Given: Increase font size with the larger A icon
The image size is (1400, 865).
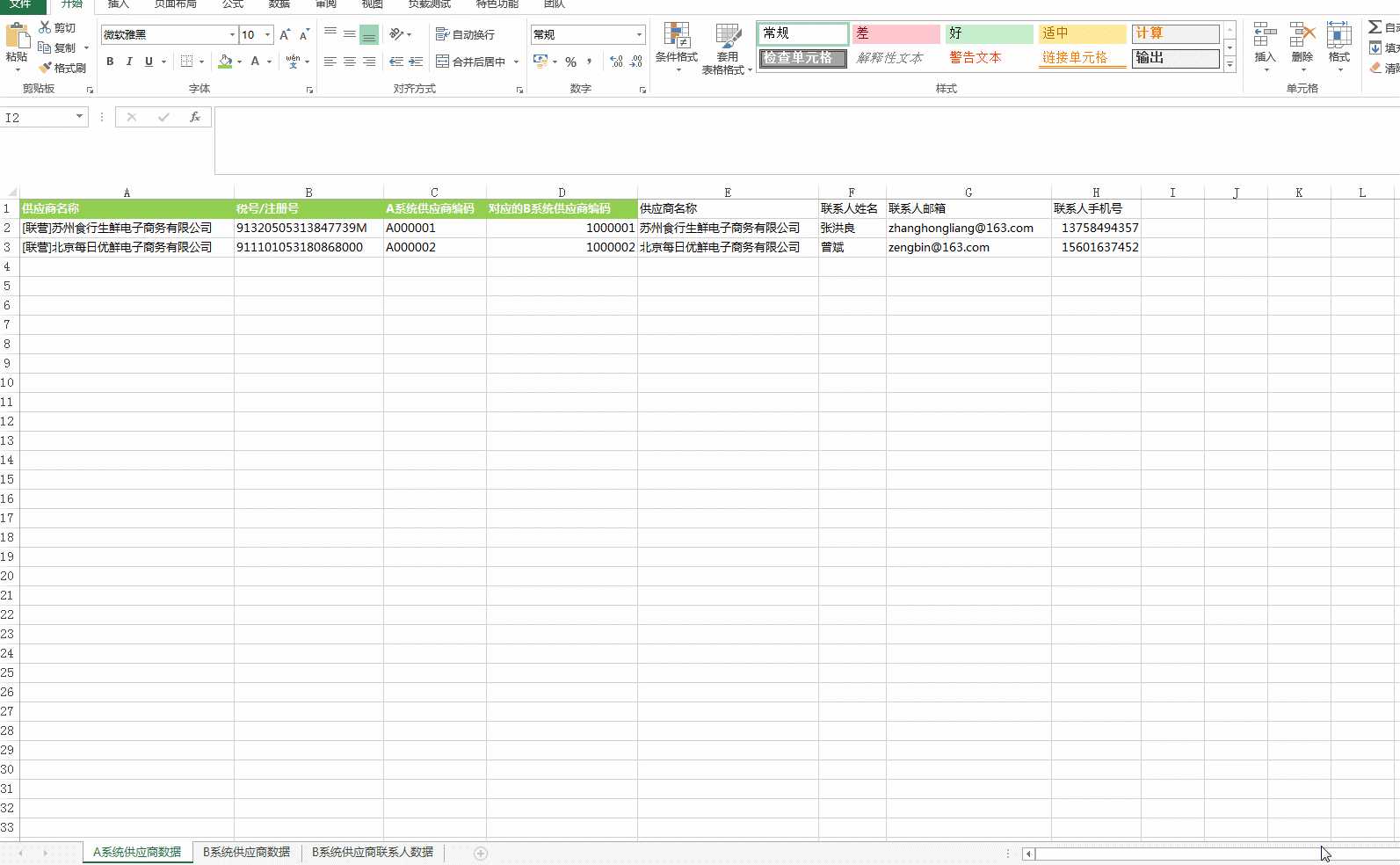Looking at the screenshot, I should coord(285,35).
